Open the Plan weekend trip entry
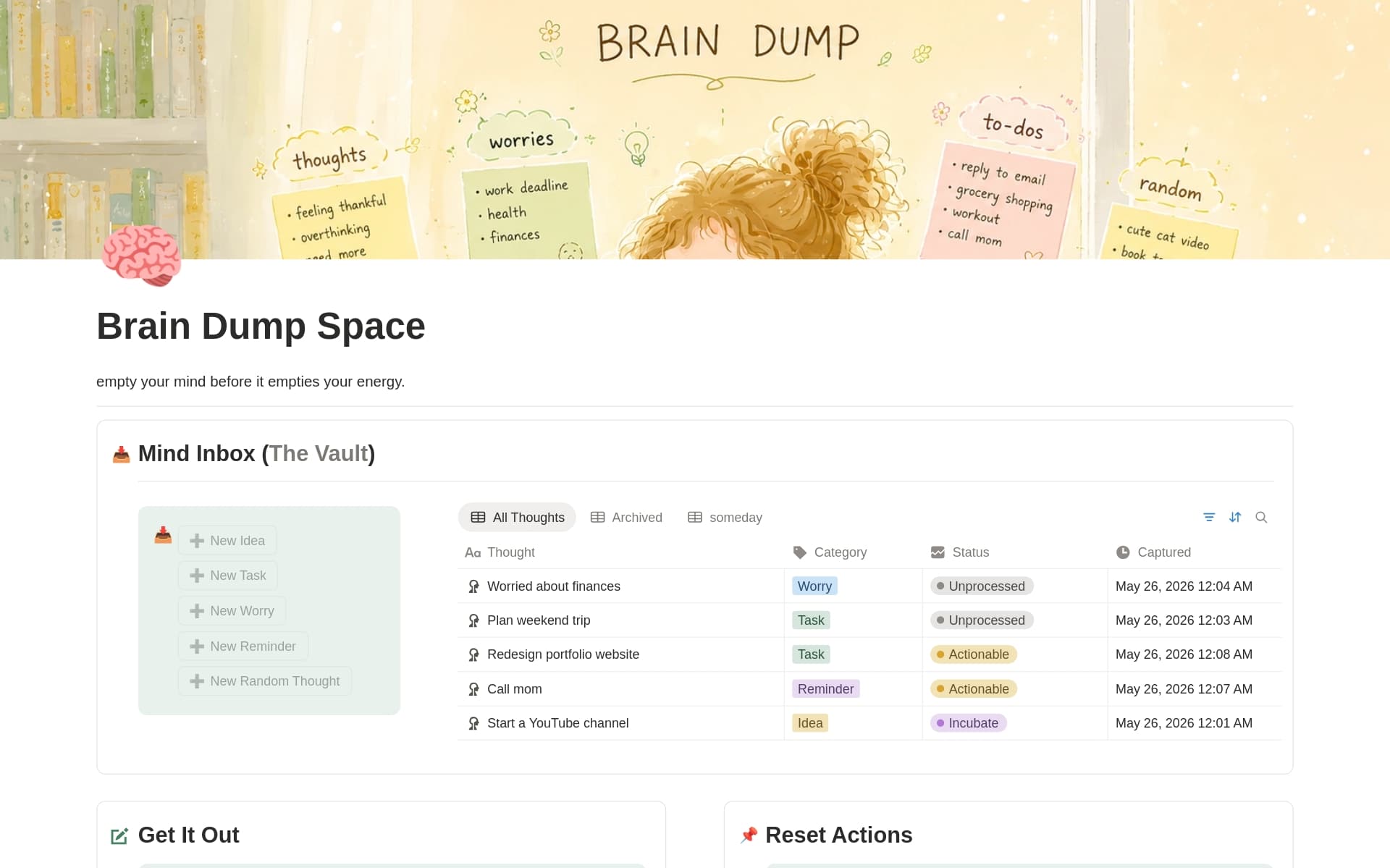 click(539, 620)
